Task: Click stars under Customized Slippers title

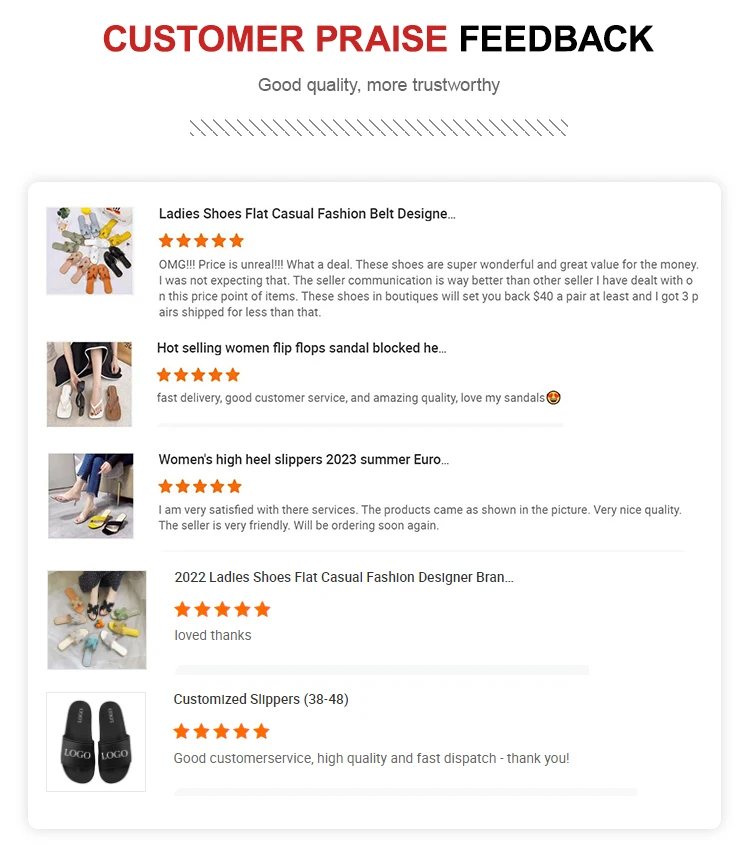Action: (x=221, y=731)
